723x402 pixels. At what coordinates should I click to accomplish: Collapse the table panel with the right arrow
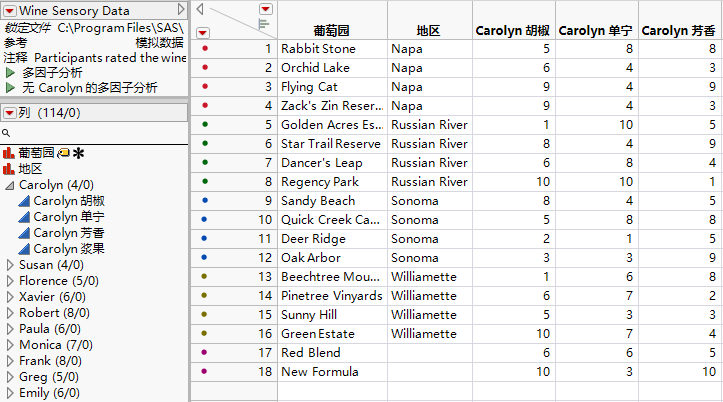[x=181, y=9]
